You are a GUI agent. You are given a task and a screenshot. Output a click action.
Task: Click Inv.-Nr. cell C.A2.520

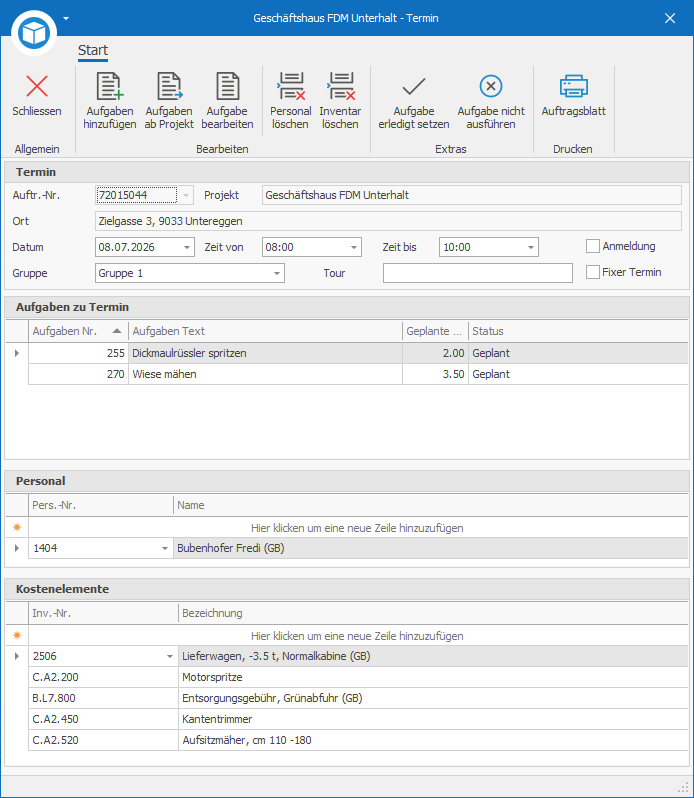(103, 740)
